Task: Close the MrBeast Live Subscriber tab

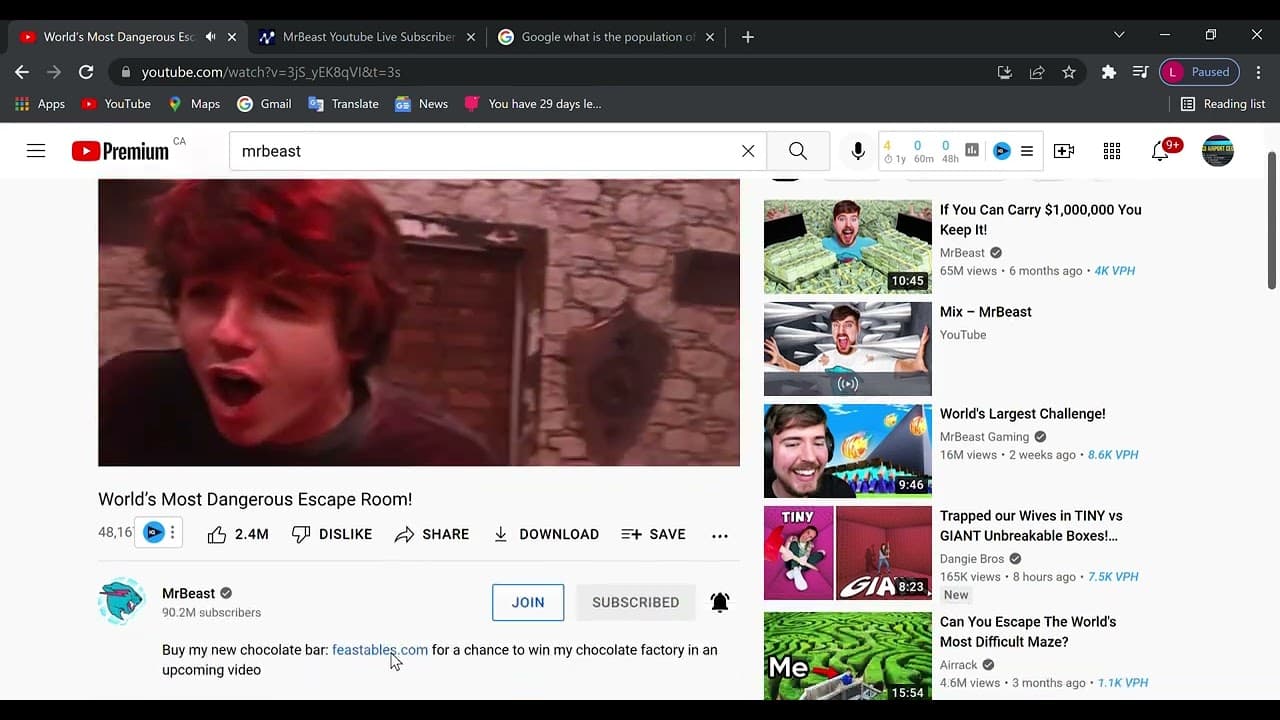Action: pos(471,37)
